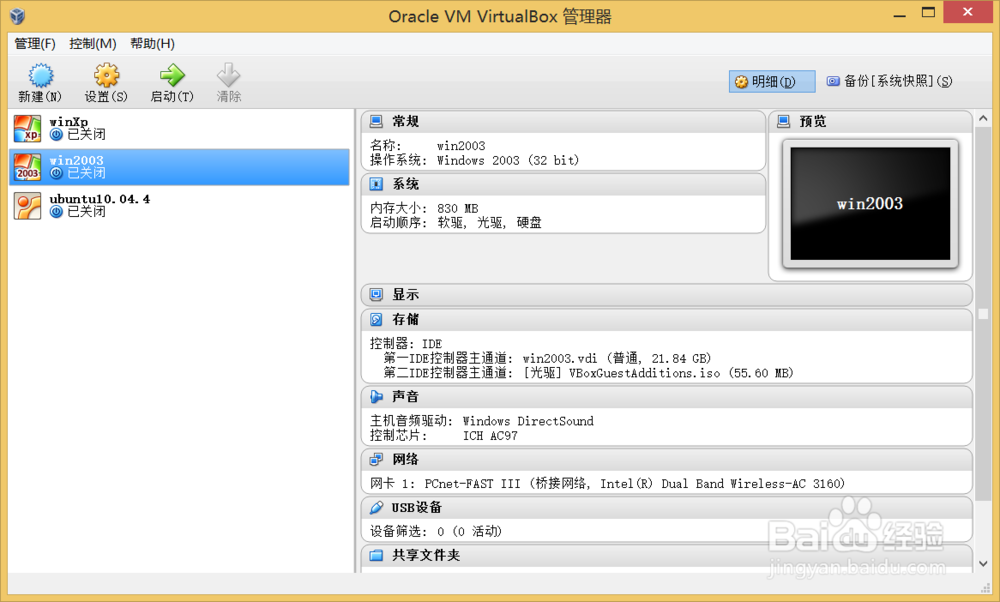Click USB filter text '0 (0 活动)'

[x=469, y=532]
